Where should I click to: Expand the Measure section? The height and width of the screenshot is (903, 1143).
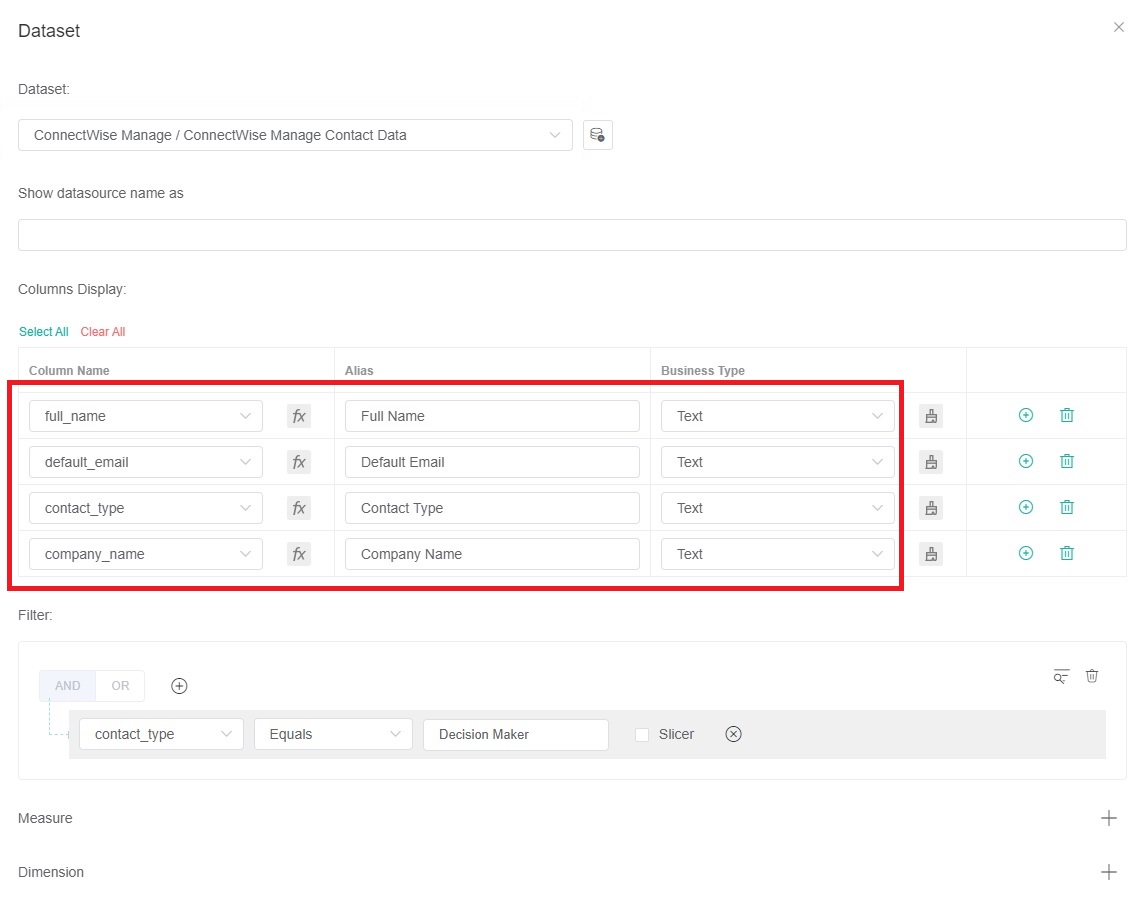coord(1108,818)
